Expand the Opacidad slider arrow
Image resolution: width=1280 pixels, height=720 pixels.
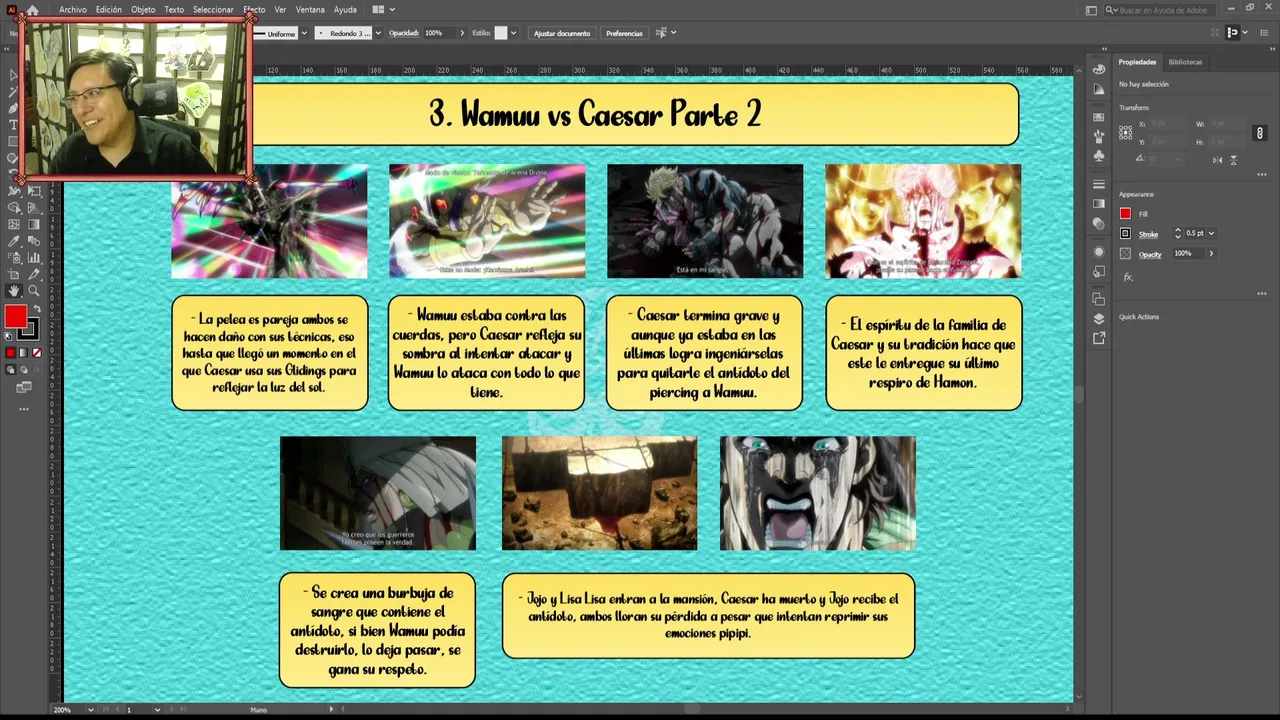pos(462,33)
